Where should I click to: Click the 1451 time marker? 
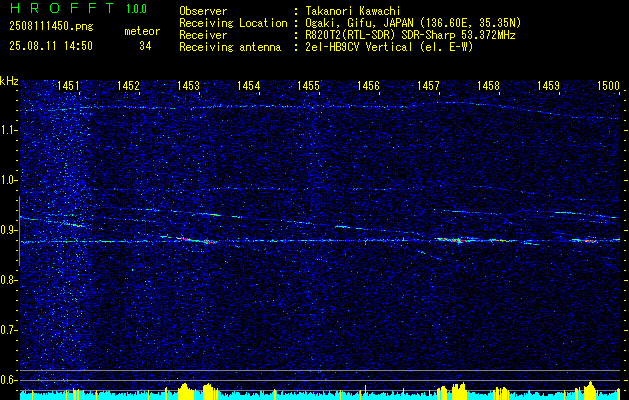[x=68, y=85]
